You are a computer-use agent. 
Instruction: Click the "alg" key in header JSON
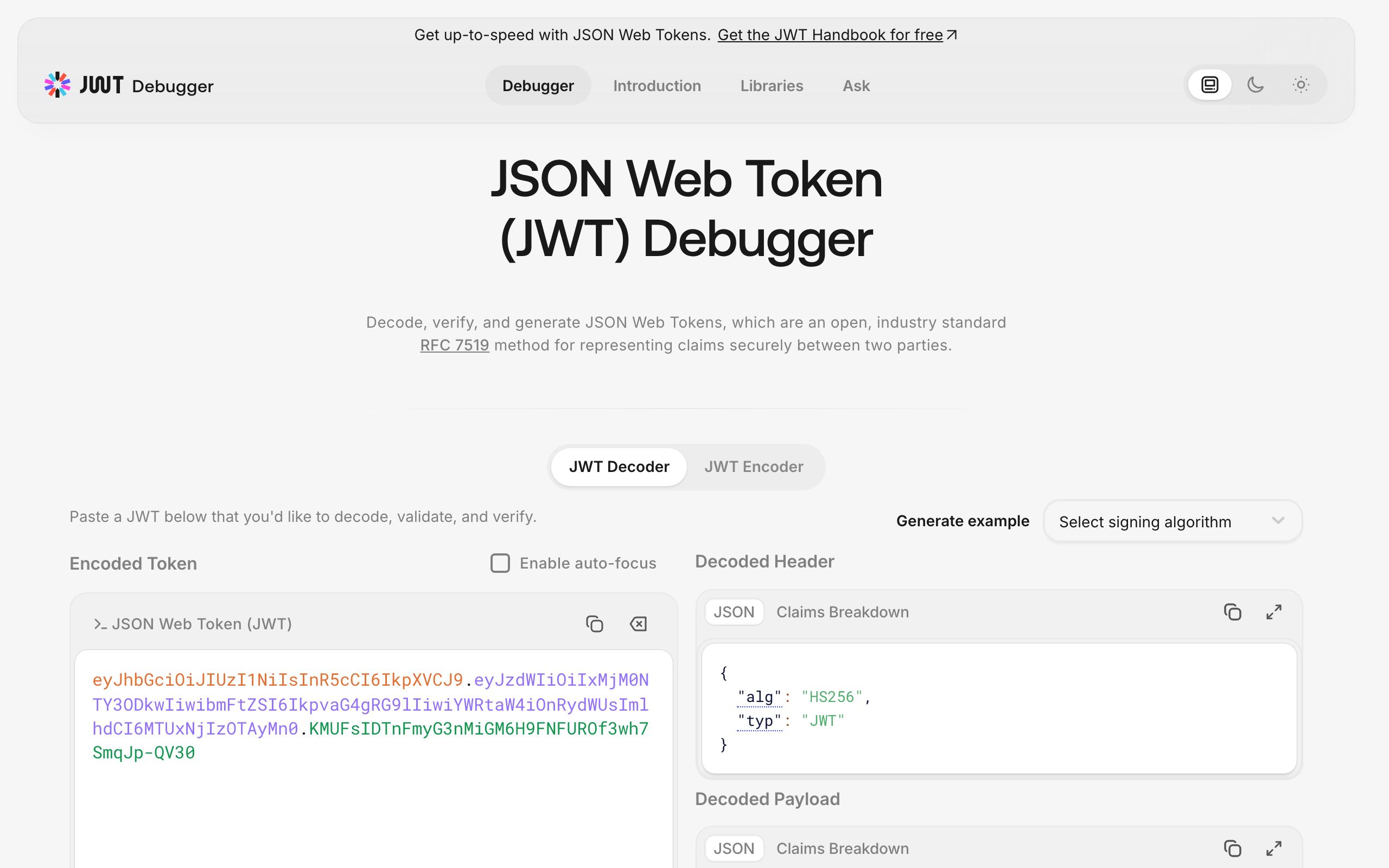click(760, 697)
